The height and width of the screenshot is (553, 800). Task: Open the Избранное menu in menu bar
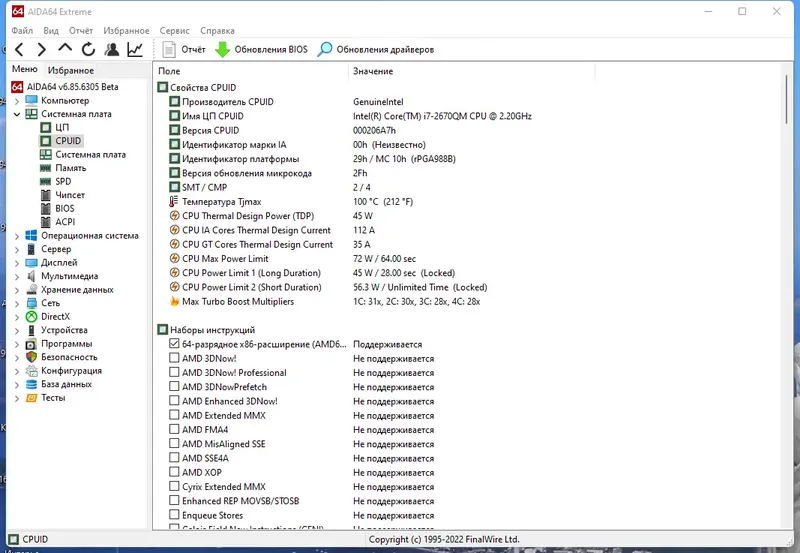(x=126, y=31)
